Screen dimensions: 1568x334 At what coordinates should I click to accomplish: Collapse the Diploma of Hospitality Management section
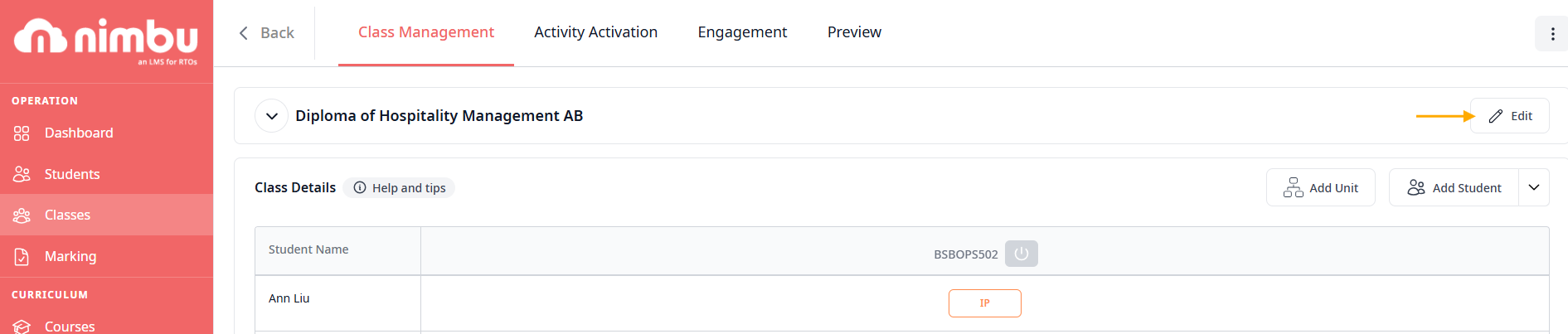click(x=271, y=116)
